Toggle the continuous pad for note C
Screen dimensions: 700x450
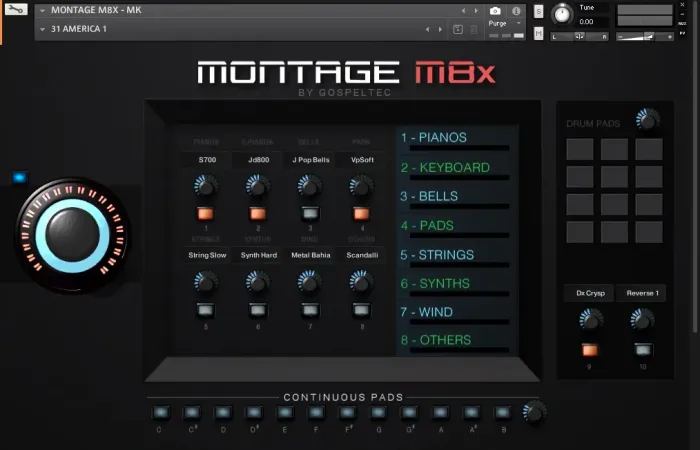point(160,412)
